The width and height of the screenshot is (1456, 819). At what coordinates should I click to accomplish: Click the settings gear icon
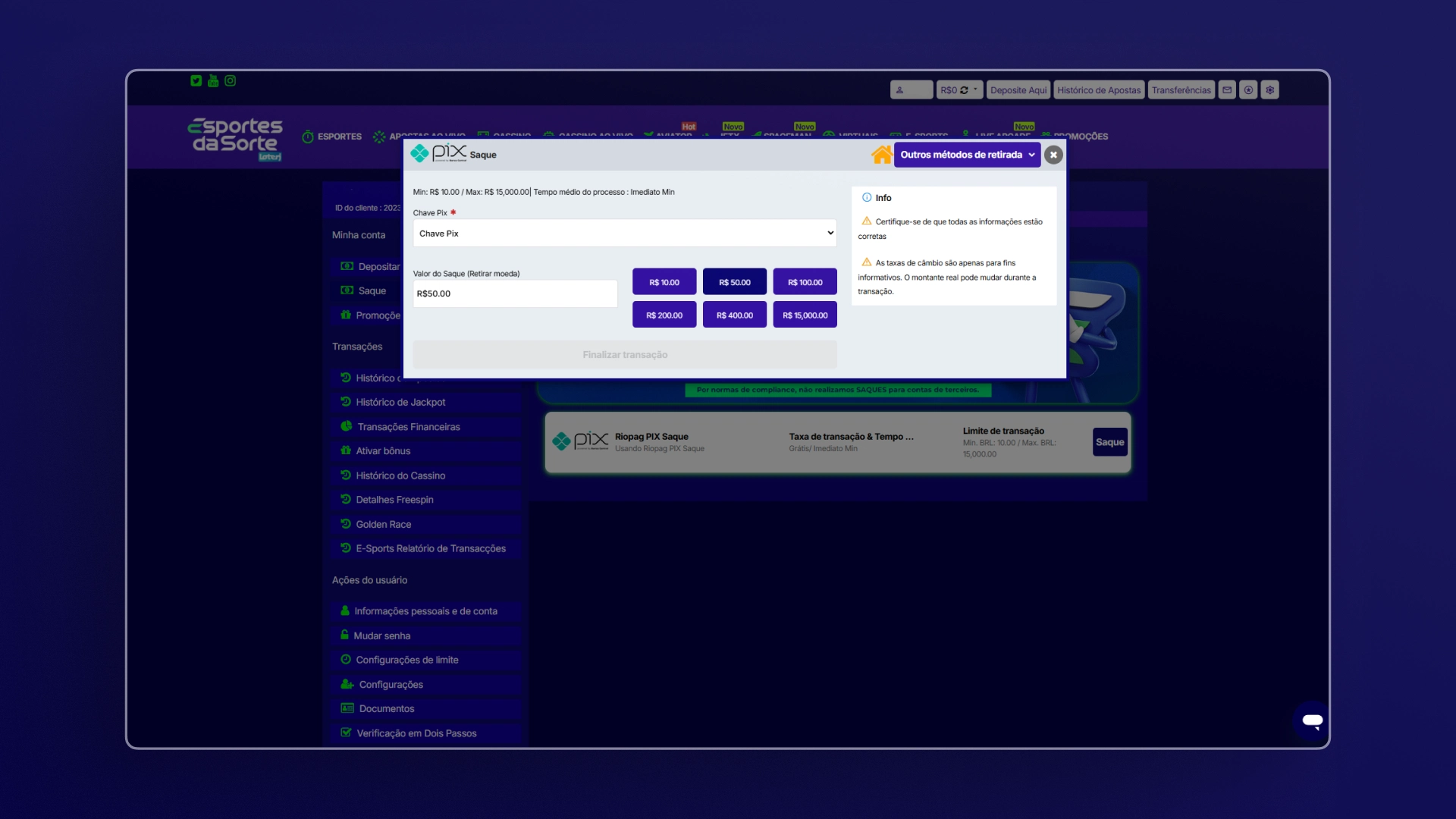pyautogui.click(x=1269, y=89)
